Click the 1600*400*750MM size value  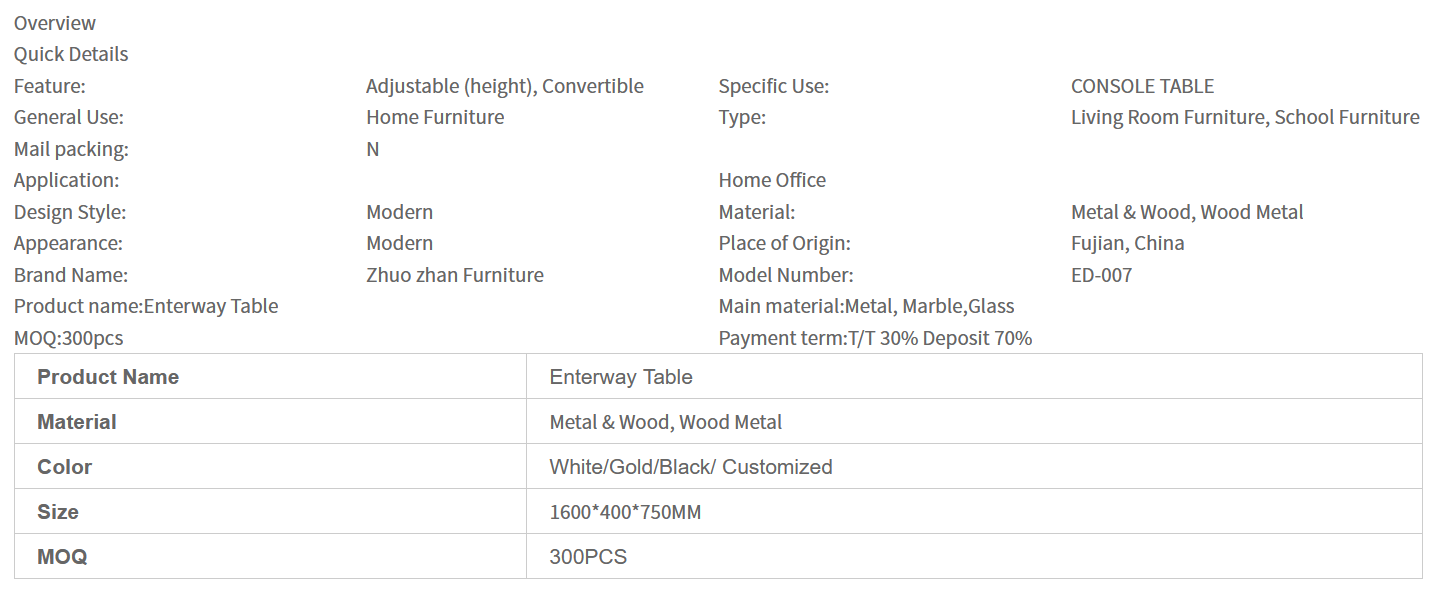pos(625,512)
